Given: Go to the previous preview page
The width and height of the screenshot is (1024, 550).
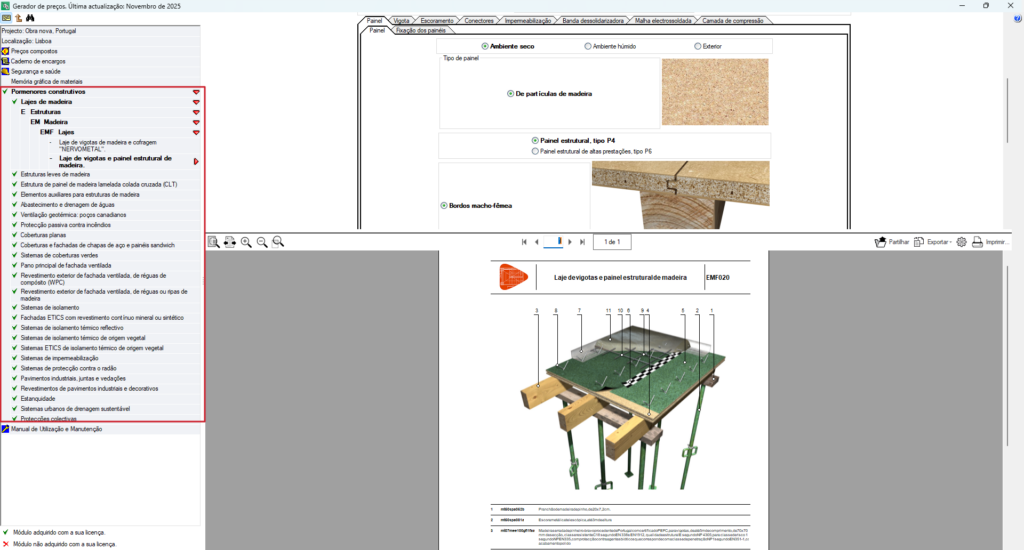Looking at the screenshot, I should pyautogui.click(x=537, y=242).
